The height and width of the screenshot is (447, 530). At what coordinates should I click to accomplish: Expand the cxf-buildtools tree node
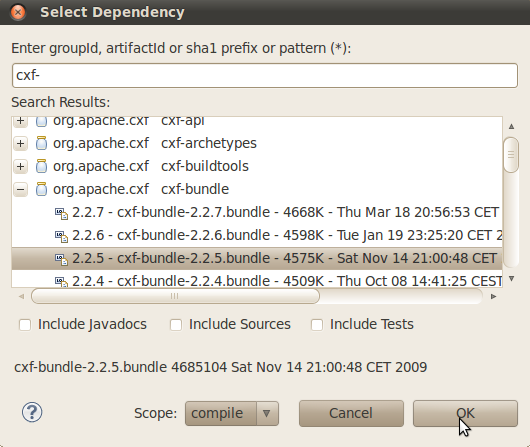(x=21, y=166)
